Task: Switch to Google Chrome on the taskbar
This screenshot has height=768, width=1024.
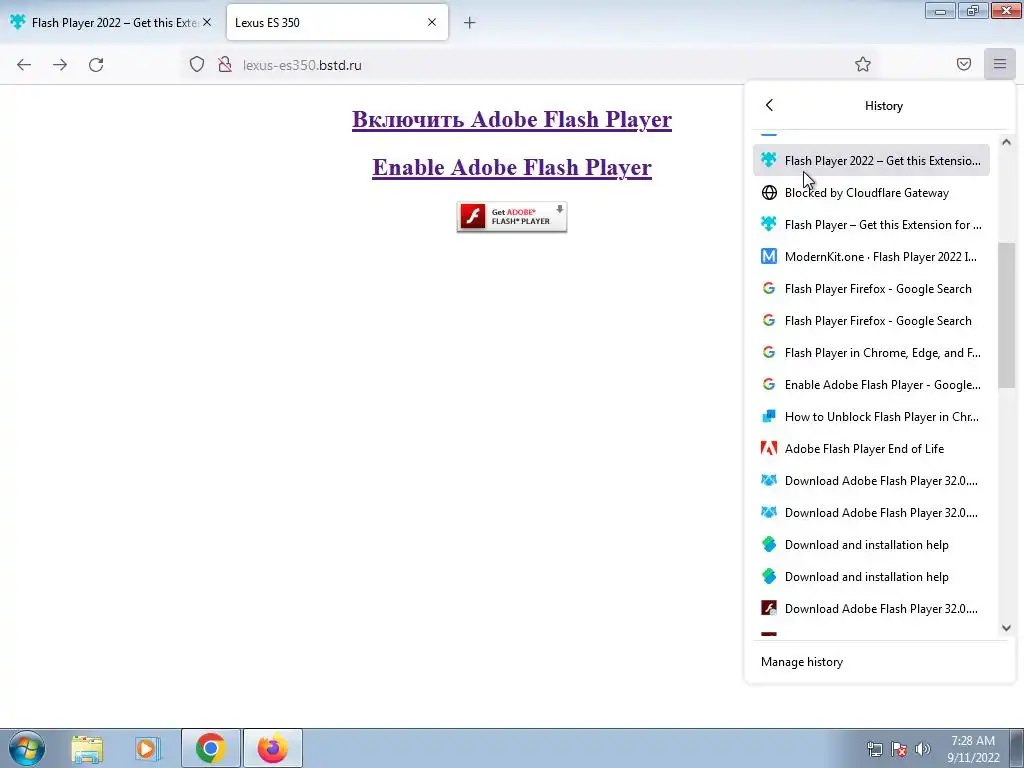Action: click(210, 748)
